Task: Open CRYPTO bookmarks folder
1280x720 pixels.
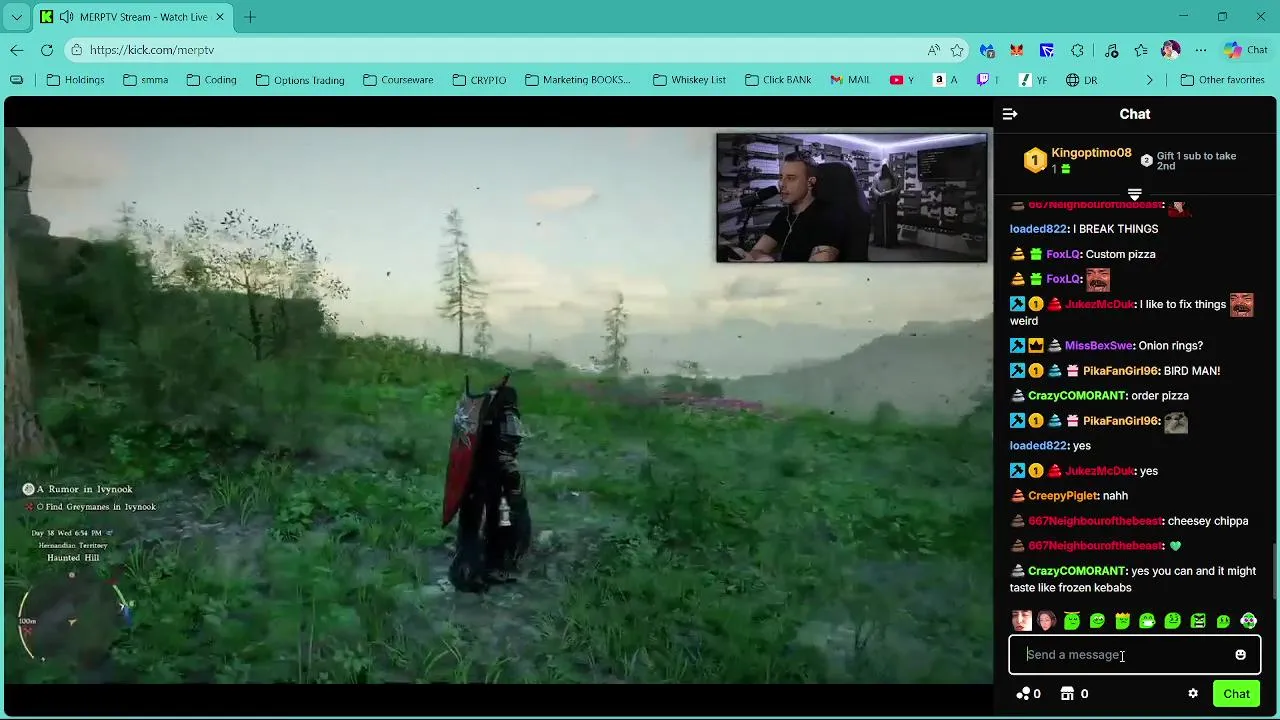Action: click(479, 80)
